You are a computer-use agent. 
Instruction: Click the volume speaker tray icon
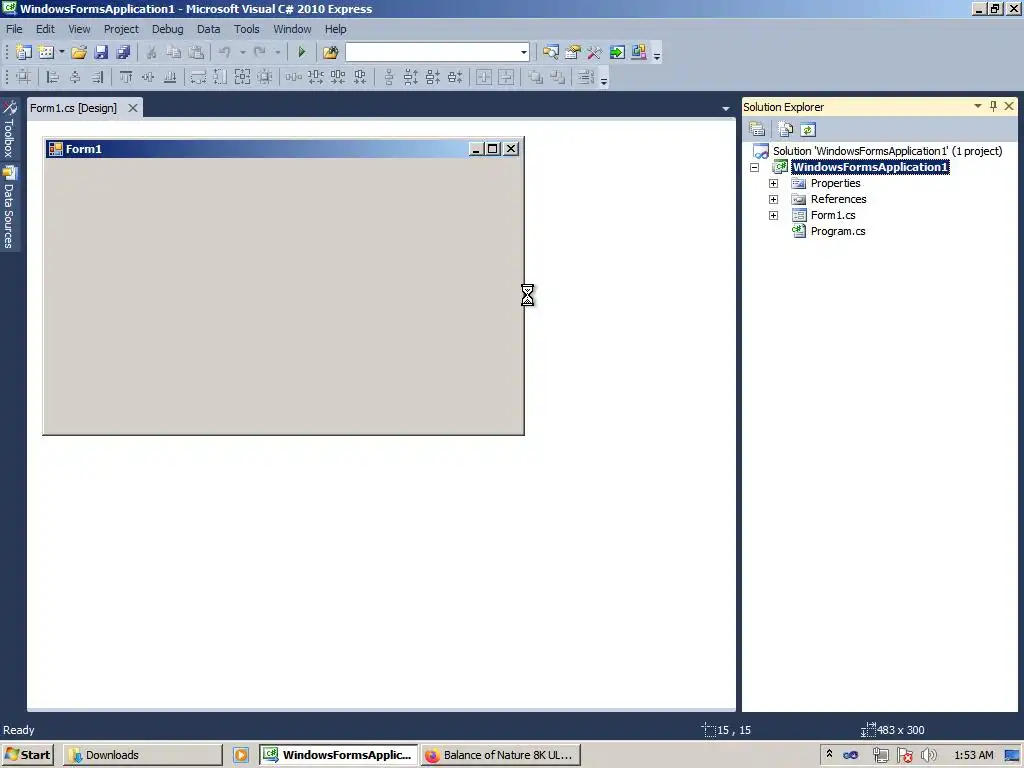point(928,756)
